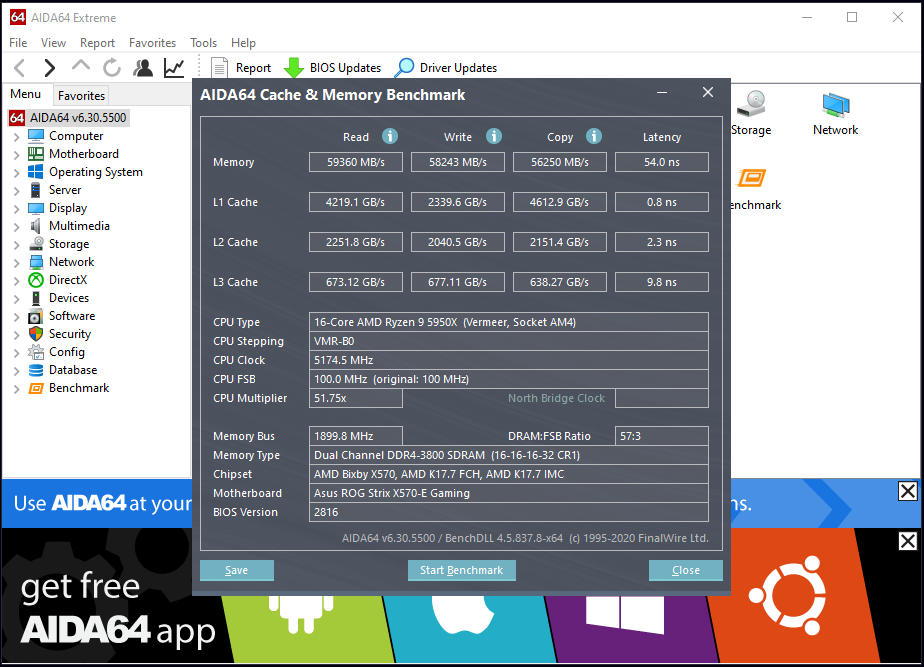Open the Help menu
Viewport: 924px width, 667px height.
tap(243, 42)
